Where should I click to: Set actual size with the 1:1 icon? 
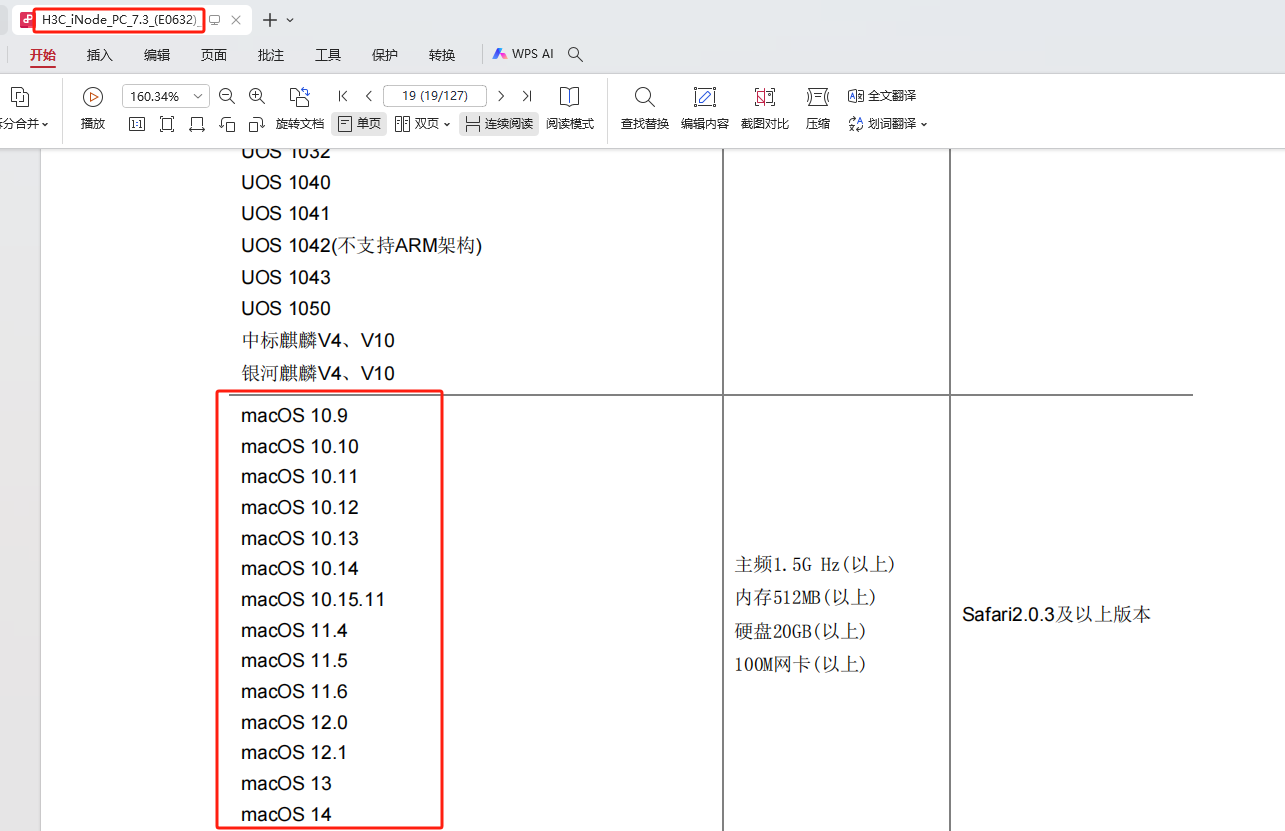(x=137, y=124)
